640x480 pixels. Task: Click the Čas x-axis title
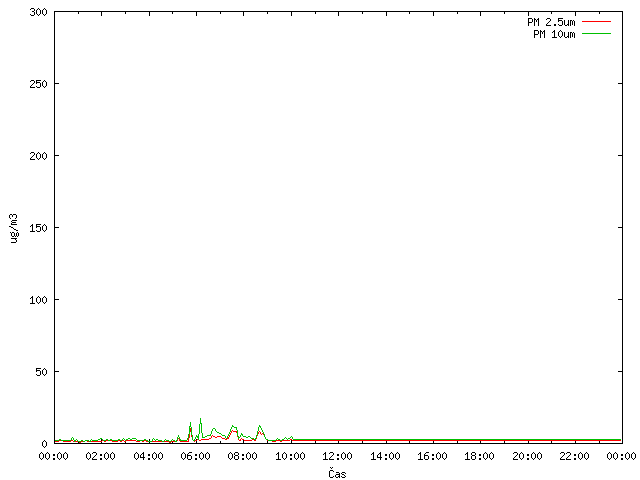pyautogui.click(x=337, y=473)
